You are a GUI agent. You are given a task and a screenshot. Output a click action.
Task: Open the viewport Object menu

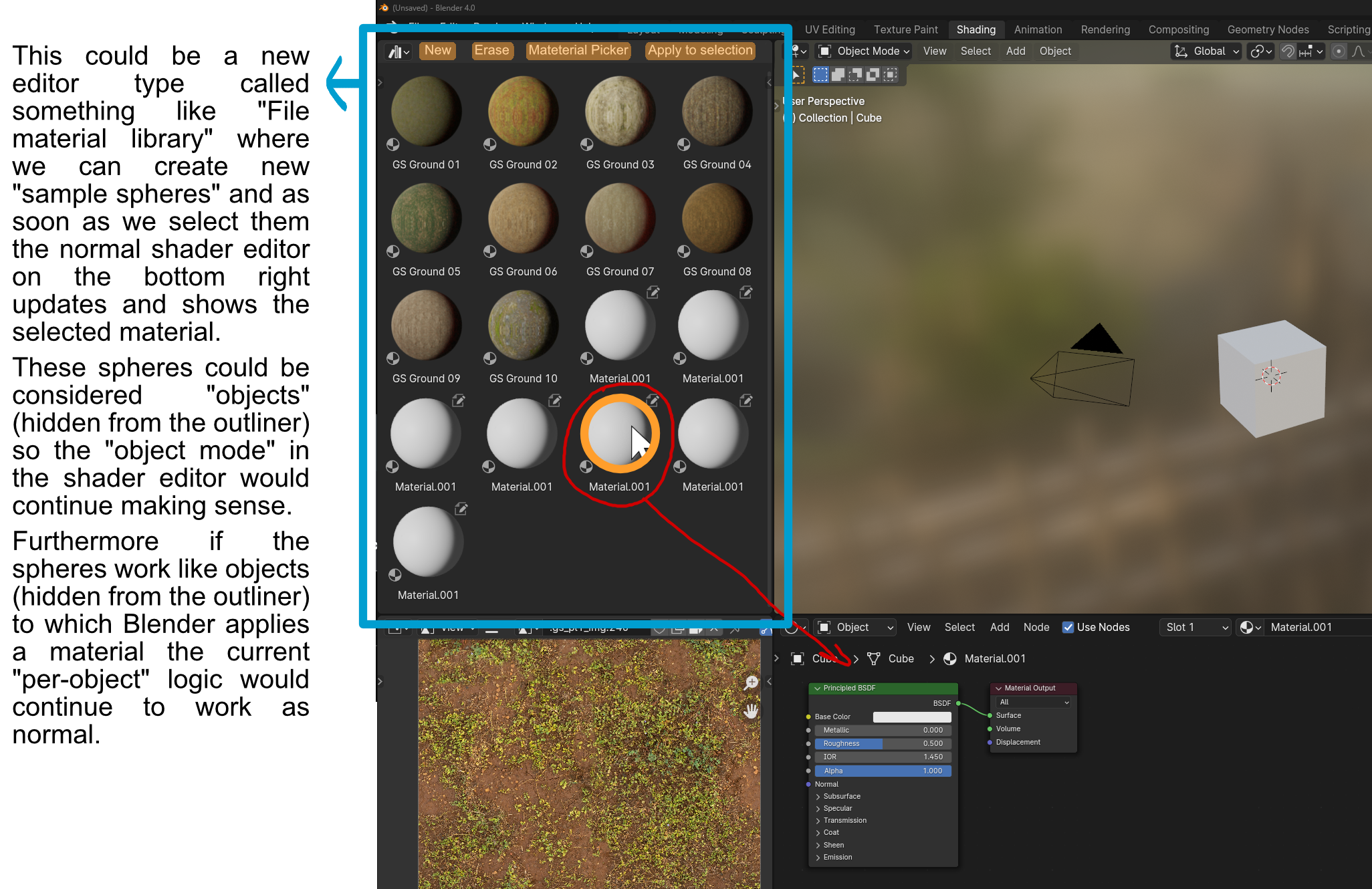pos(1055,51)
